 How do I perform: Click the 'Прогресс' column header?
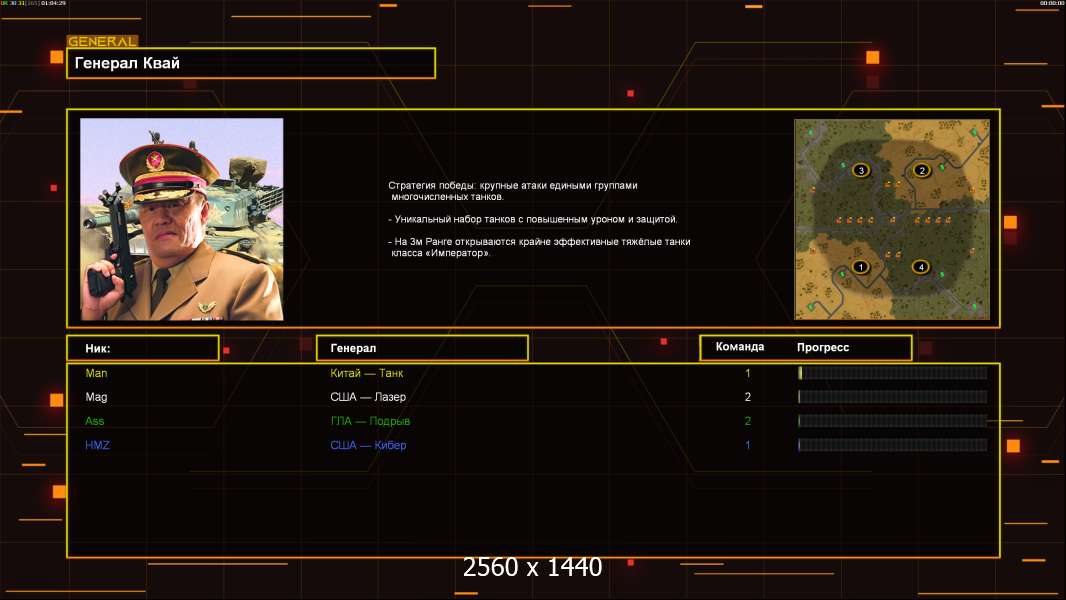[x=823, y=347]
